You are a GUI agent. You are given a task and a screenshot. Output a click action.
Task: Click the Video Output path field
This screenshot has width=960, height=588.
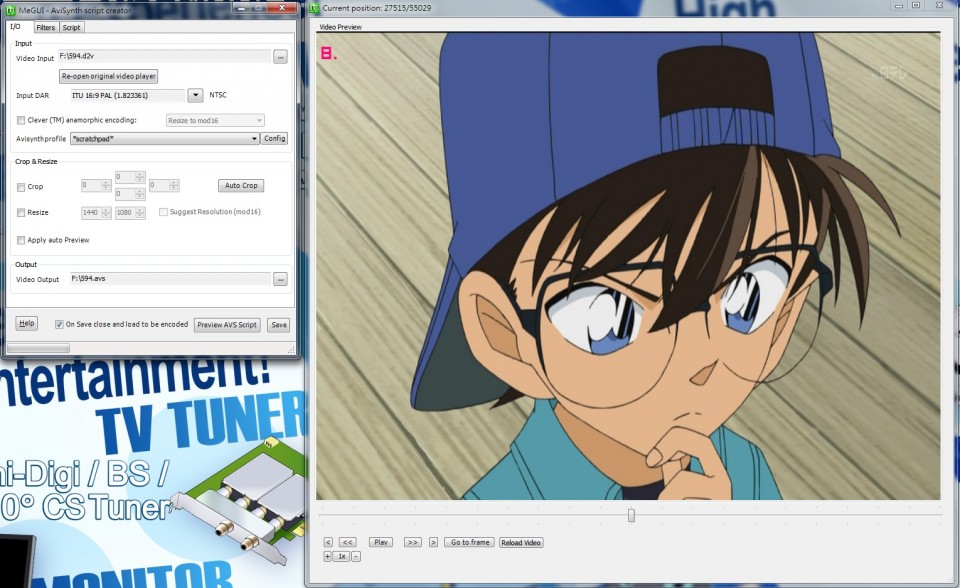click(x=170, y=279)
